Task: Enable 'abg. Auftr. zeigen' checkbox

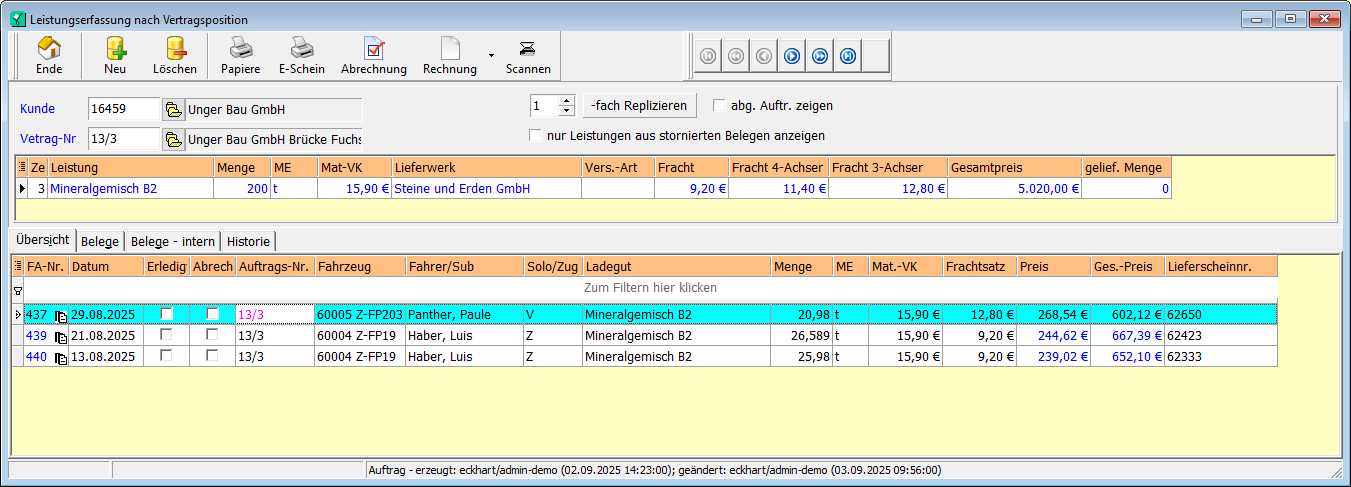Action: [x=719, y=105]
